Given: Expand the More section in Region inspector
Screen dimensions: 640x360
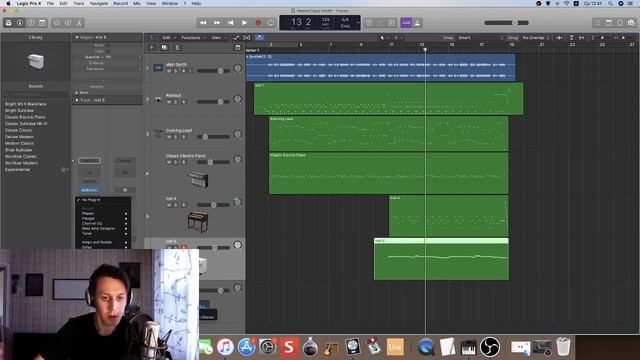Looking at the screenshot, I should pos(77,93).
